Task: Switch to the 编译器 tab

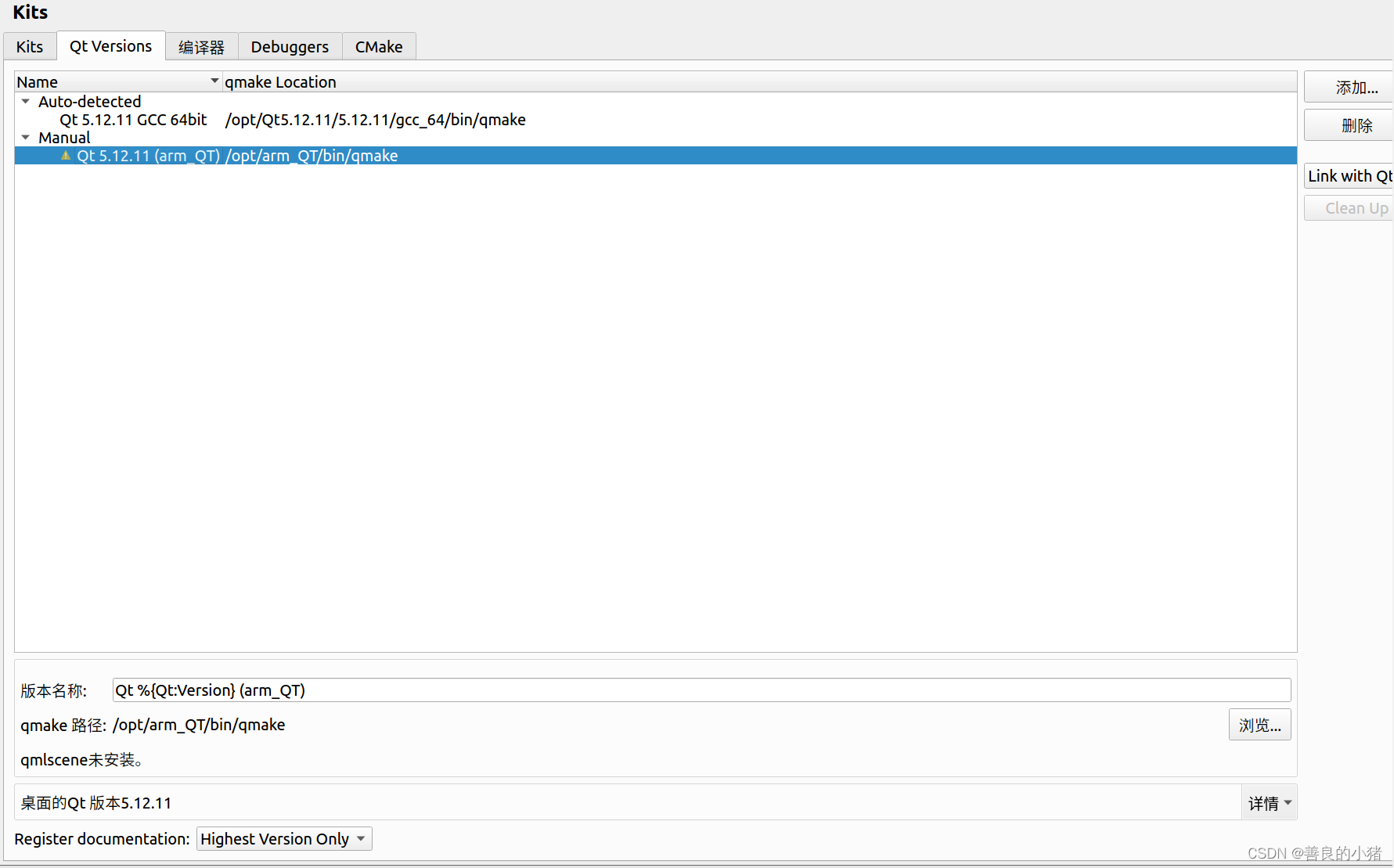Action: tap(201, 47)
